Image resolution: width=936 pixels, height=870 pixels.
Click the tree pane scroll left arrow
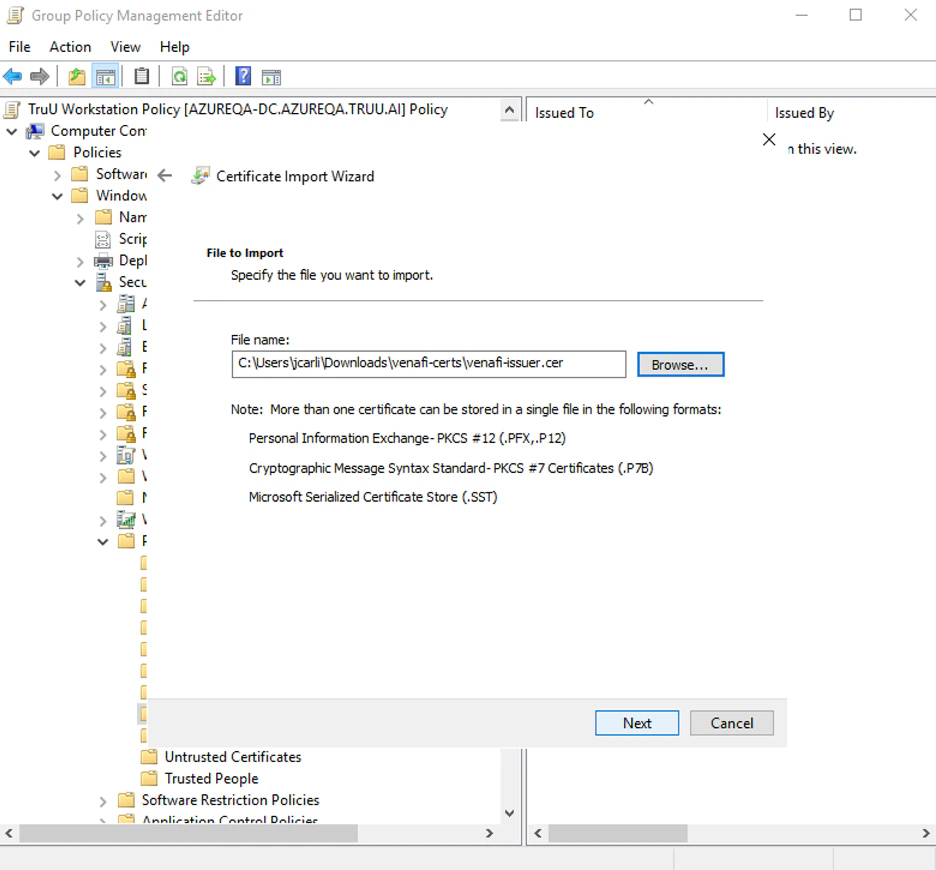(x=9, y=833)
